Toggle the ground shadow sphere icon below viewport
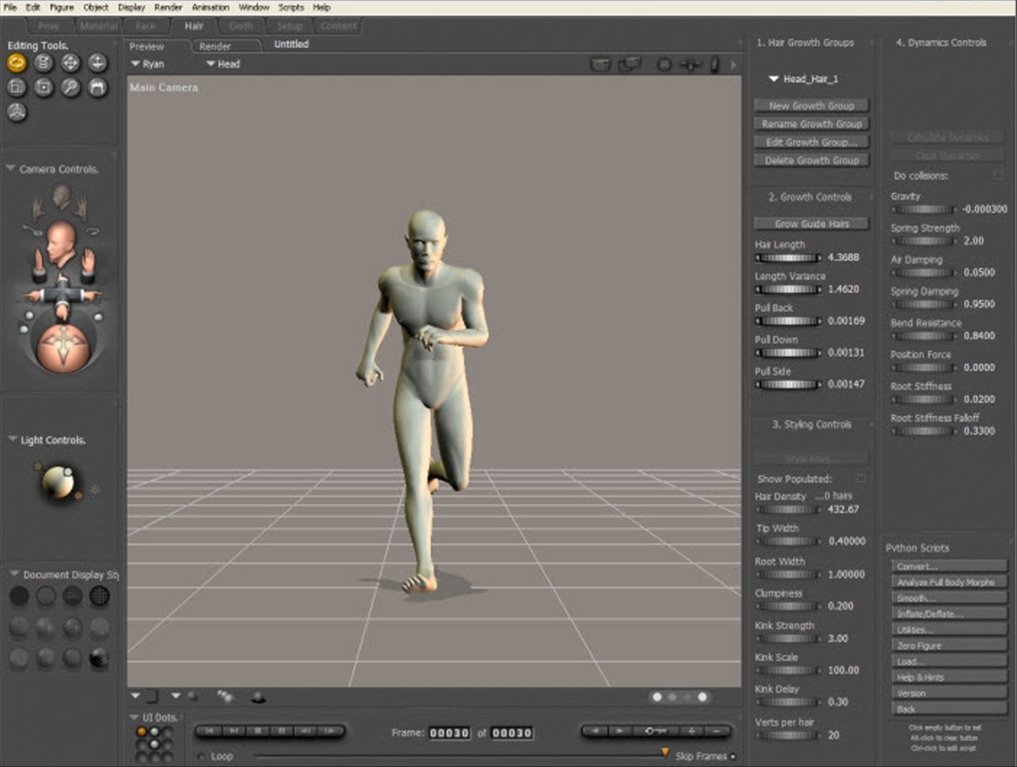 (x=258, y=697)
